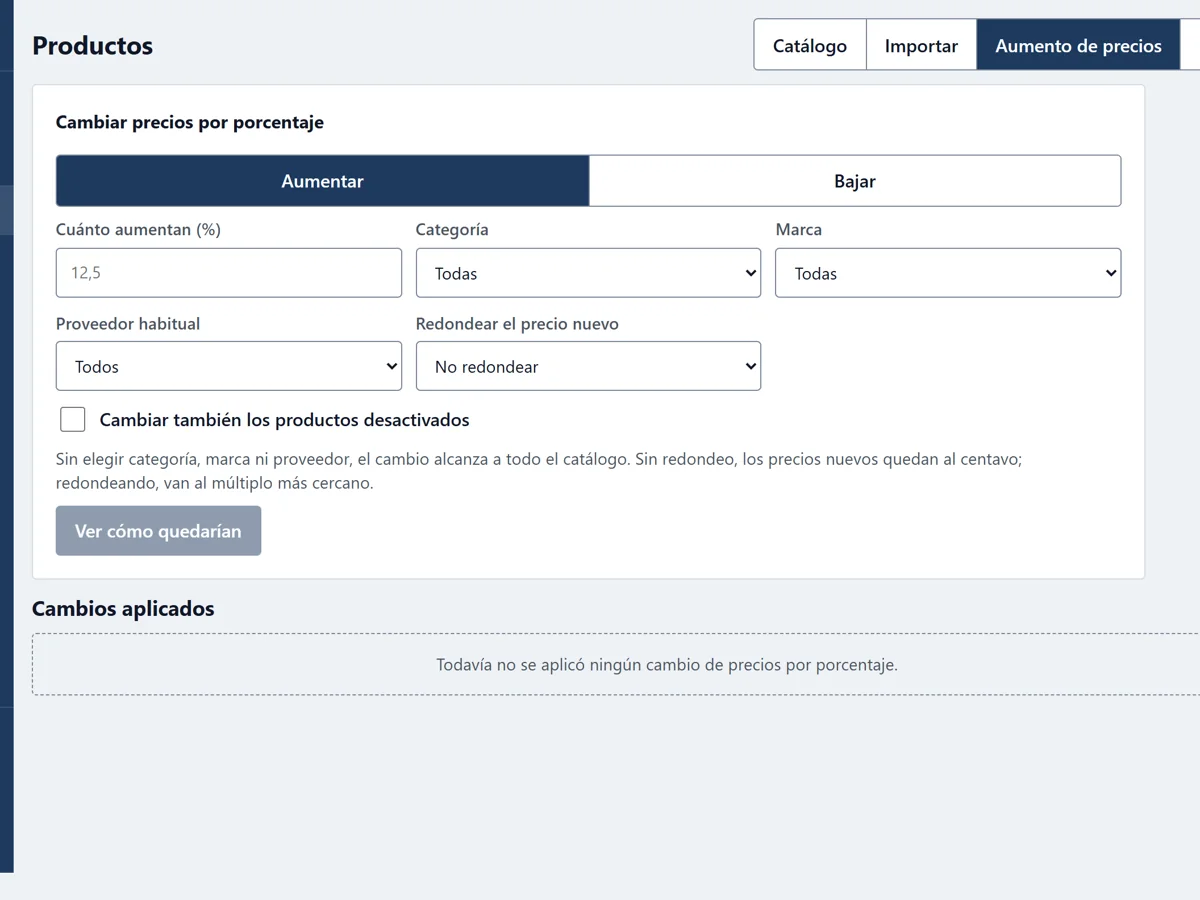
Task: Open the Catálogo tab
Action: [x=810, y=45]
